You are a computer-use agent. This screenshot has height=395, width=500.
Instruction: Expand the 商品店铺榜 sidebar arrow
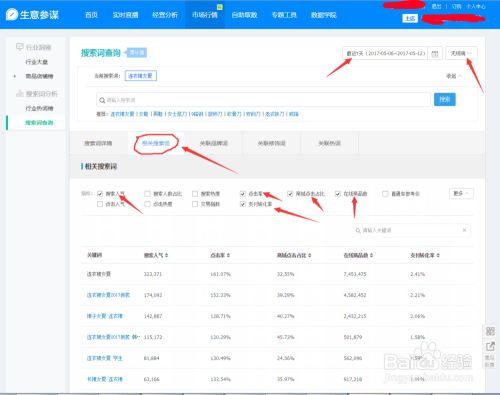click(x=15, y=76)
